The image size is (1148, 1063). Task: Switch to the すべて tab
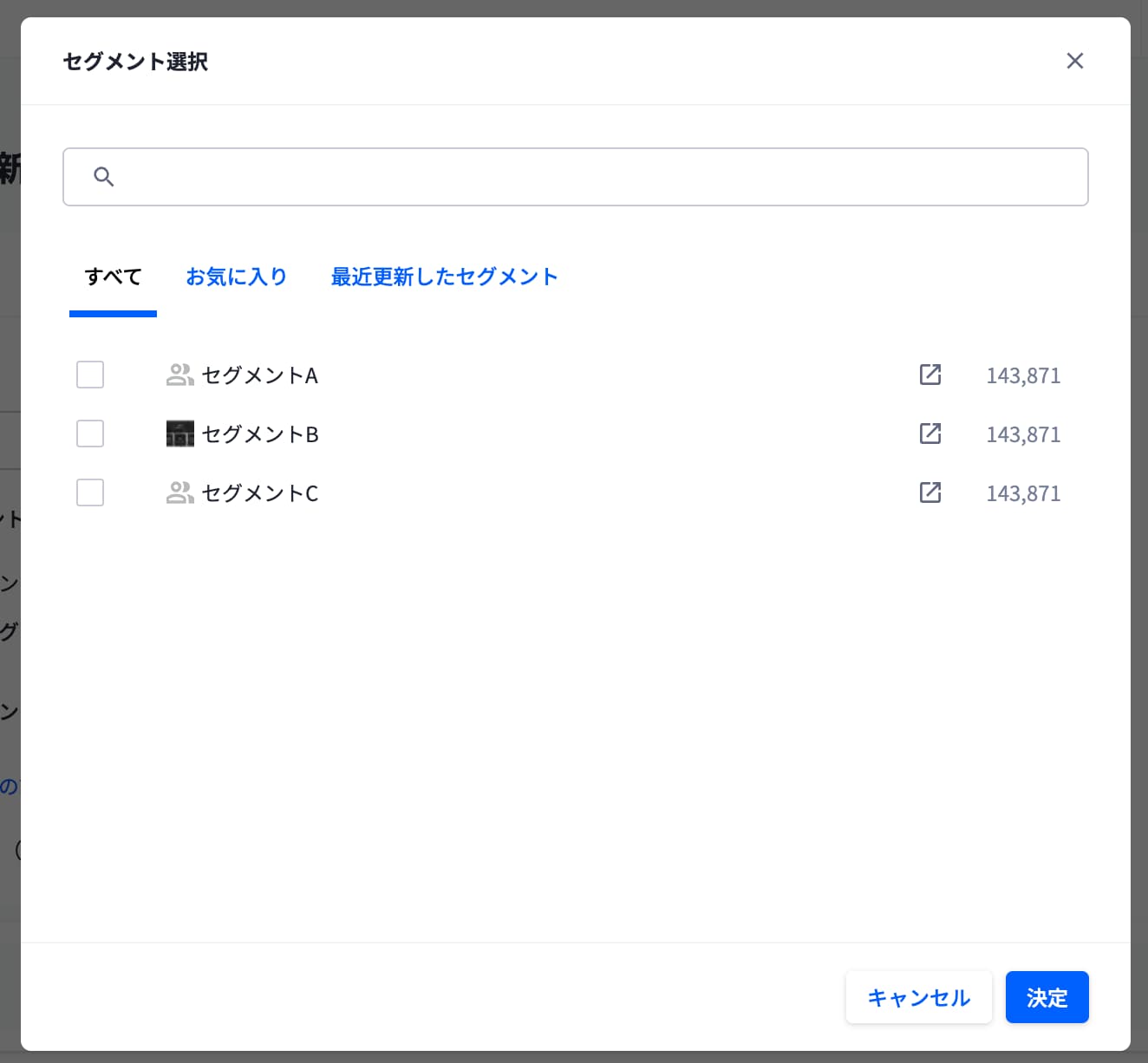click(x=113, y=277)
